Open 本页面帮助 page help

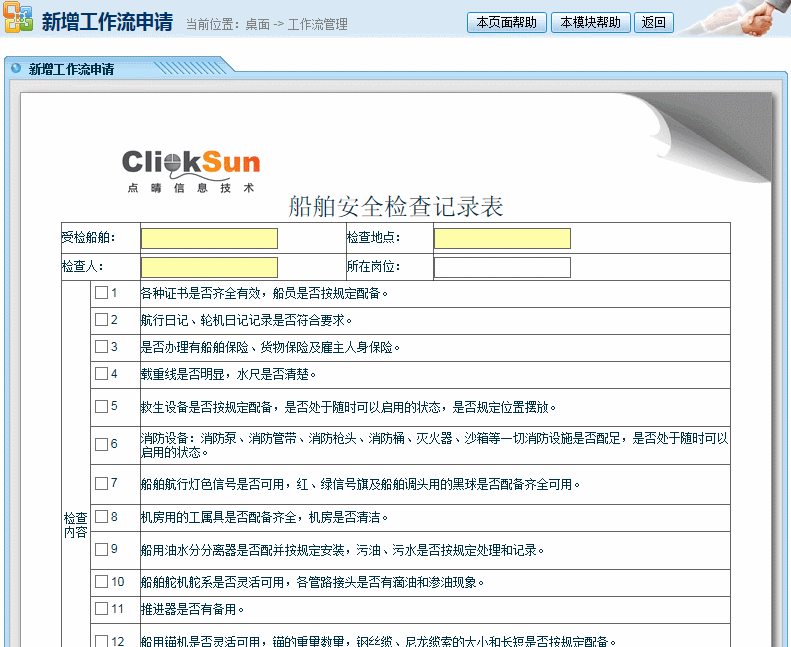pos(506,23)
